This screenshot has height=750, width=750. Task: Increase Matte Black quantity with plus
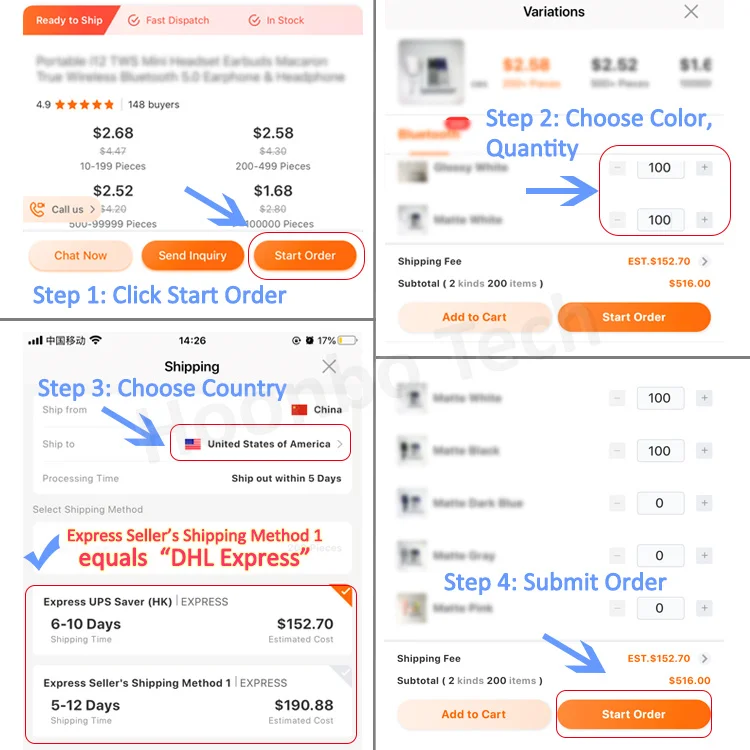pos(704,451)
